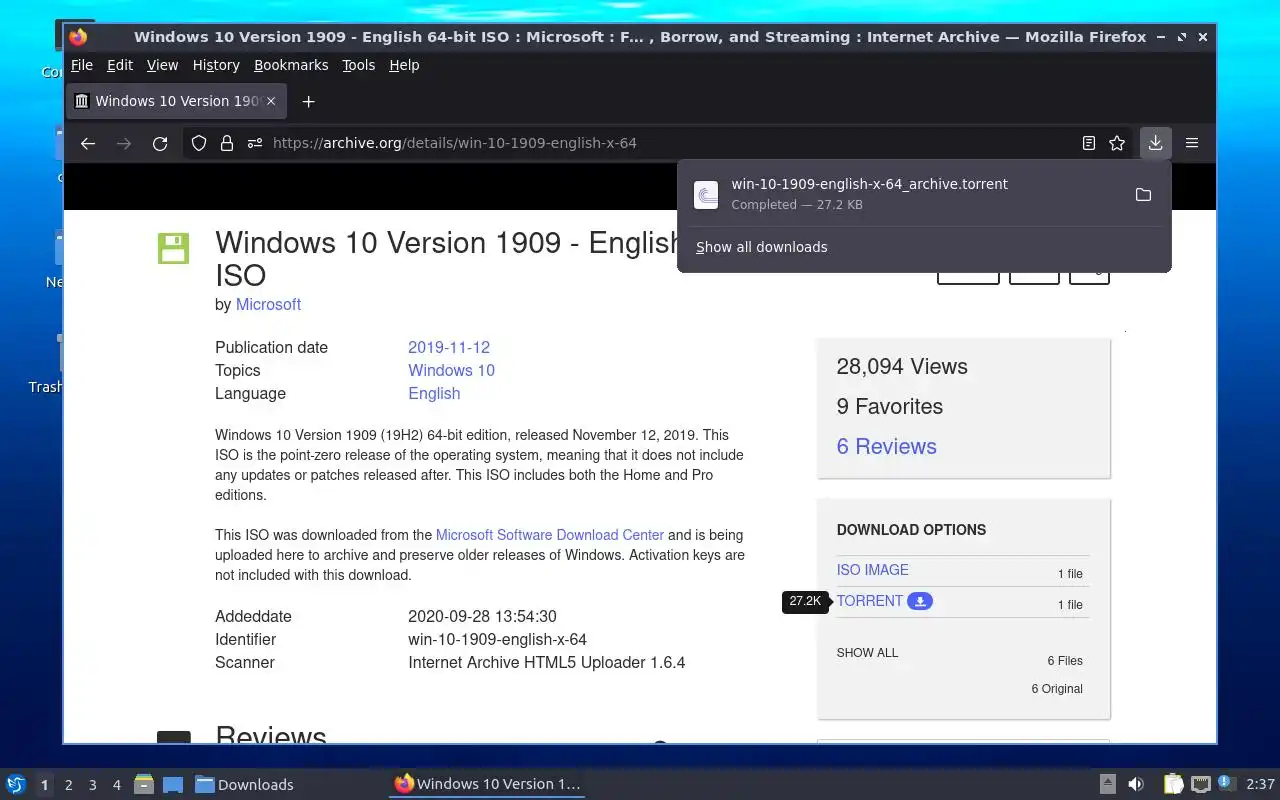Click the 9 Favorites text
This screenshot has width=1280, height=800.
pyautogui.click(x=890, y=406)
